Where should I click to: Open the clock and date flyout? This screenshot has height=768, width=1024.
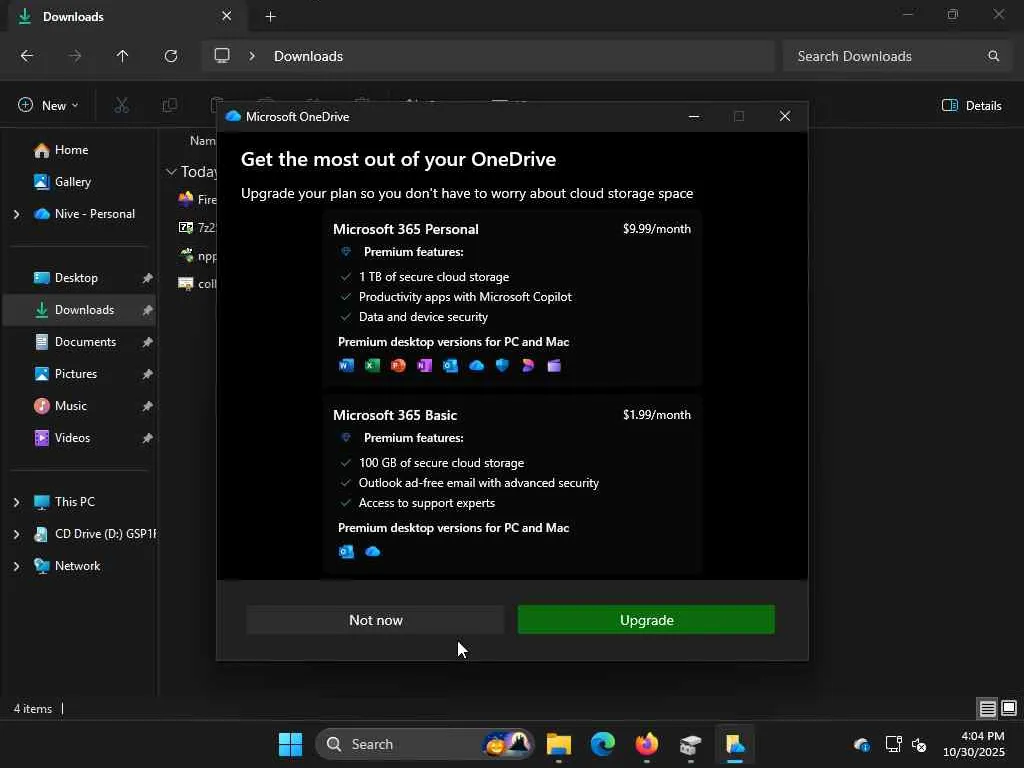(973, 744)
